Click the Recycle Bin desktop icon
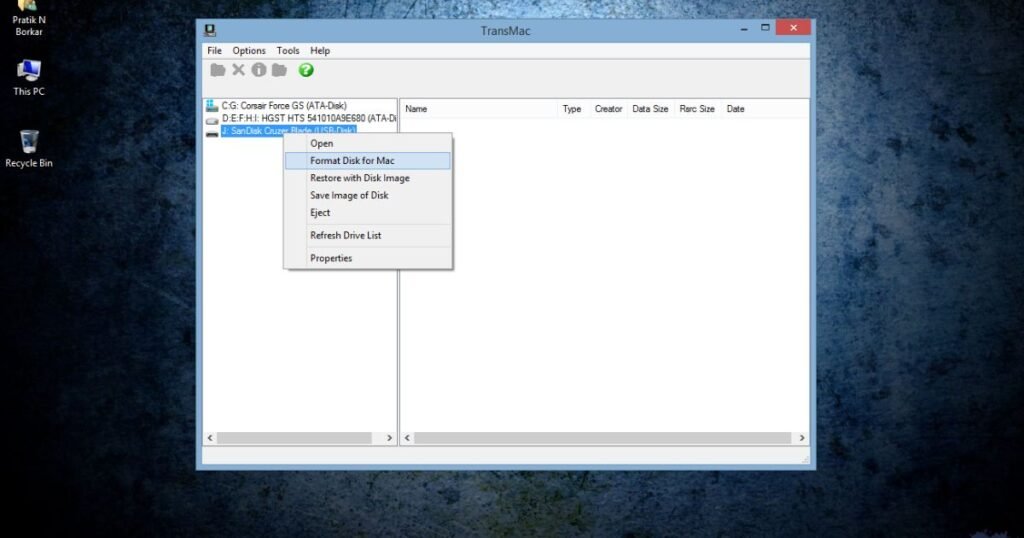Image resolution: width=1024 pixels, height=538 pixels. click(x=29, y=148)
